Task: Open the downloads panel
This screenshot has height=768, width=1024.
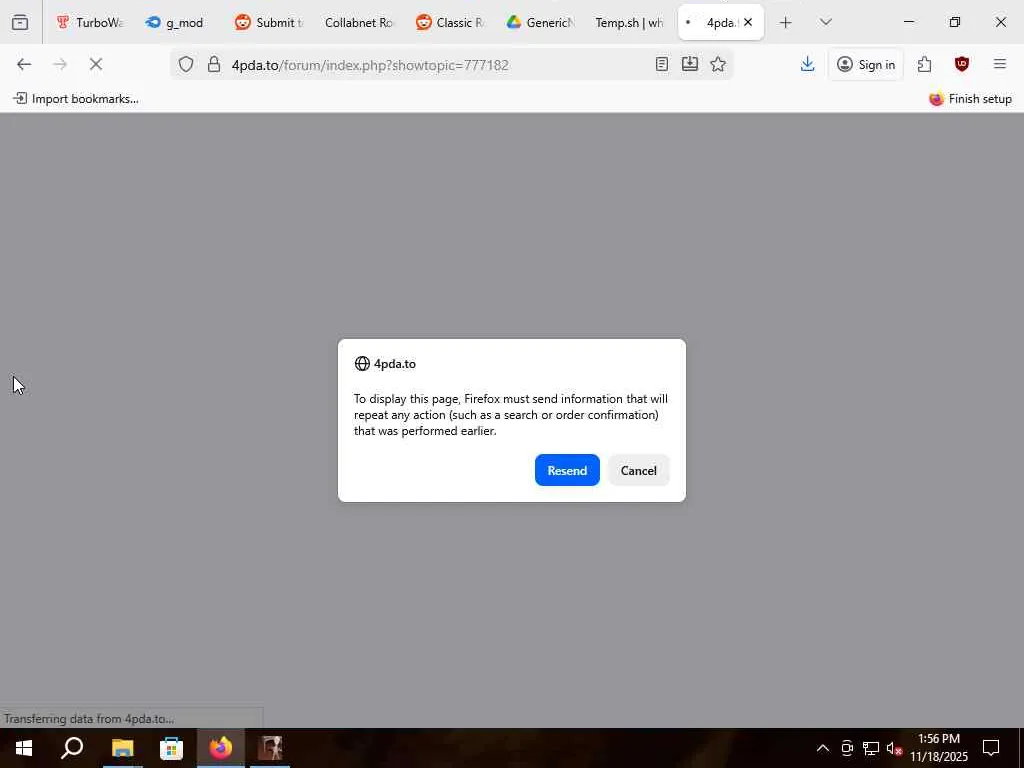Action: [807, 64]
